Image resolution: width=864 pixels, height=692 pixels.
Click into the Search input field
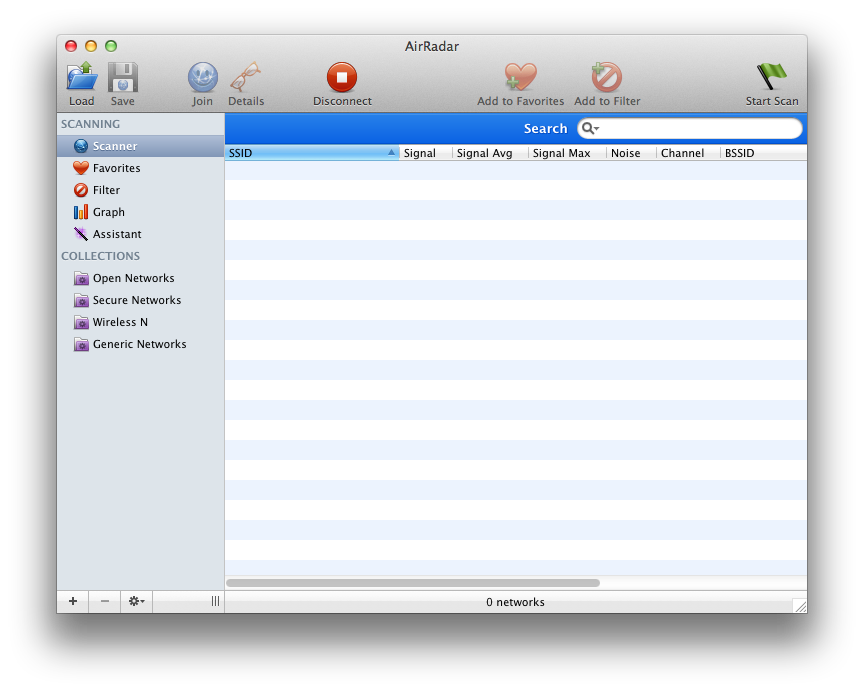700,129
